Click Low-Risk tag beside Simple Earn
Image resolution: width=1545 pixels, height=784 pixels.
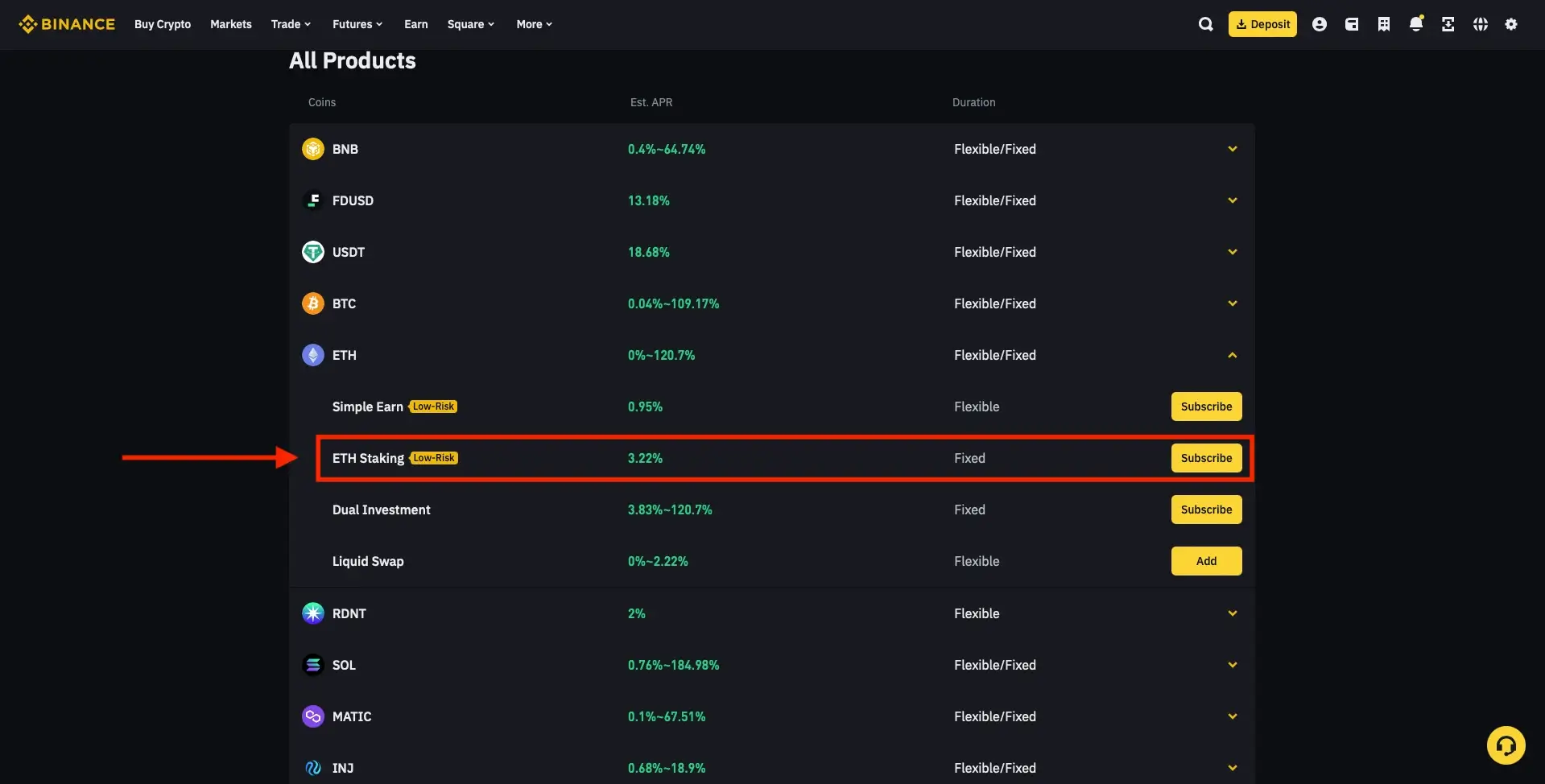433,406
